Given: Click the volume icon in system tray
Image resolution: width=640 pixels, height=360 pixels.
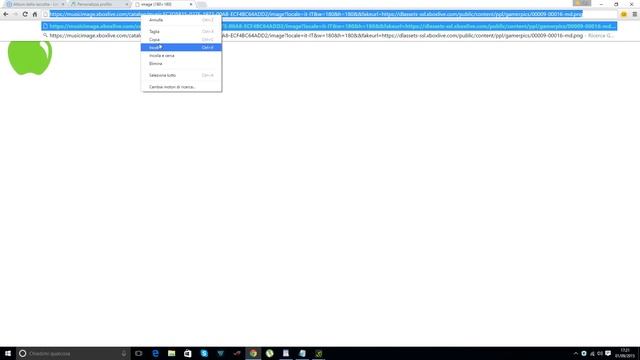Looking at the screenshot, I should 600,353.
